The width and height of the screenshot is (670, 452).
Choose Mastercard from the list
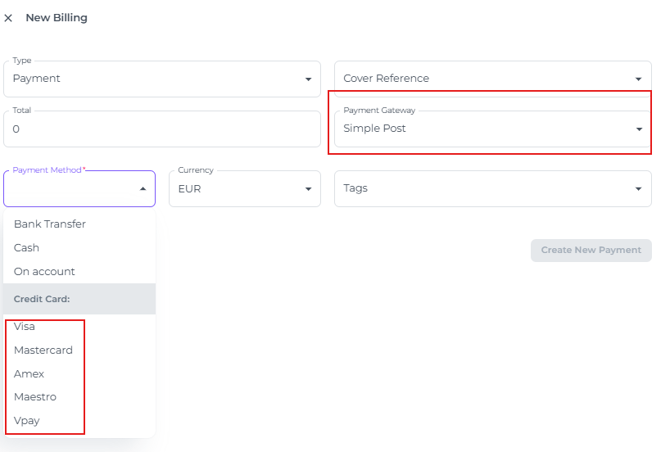coord(43,350)
